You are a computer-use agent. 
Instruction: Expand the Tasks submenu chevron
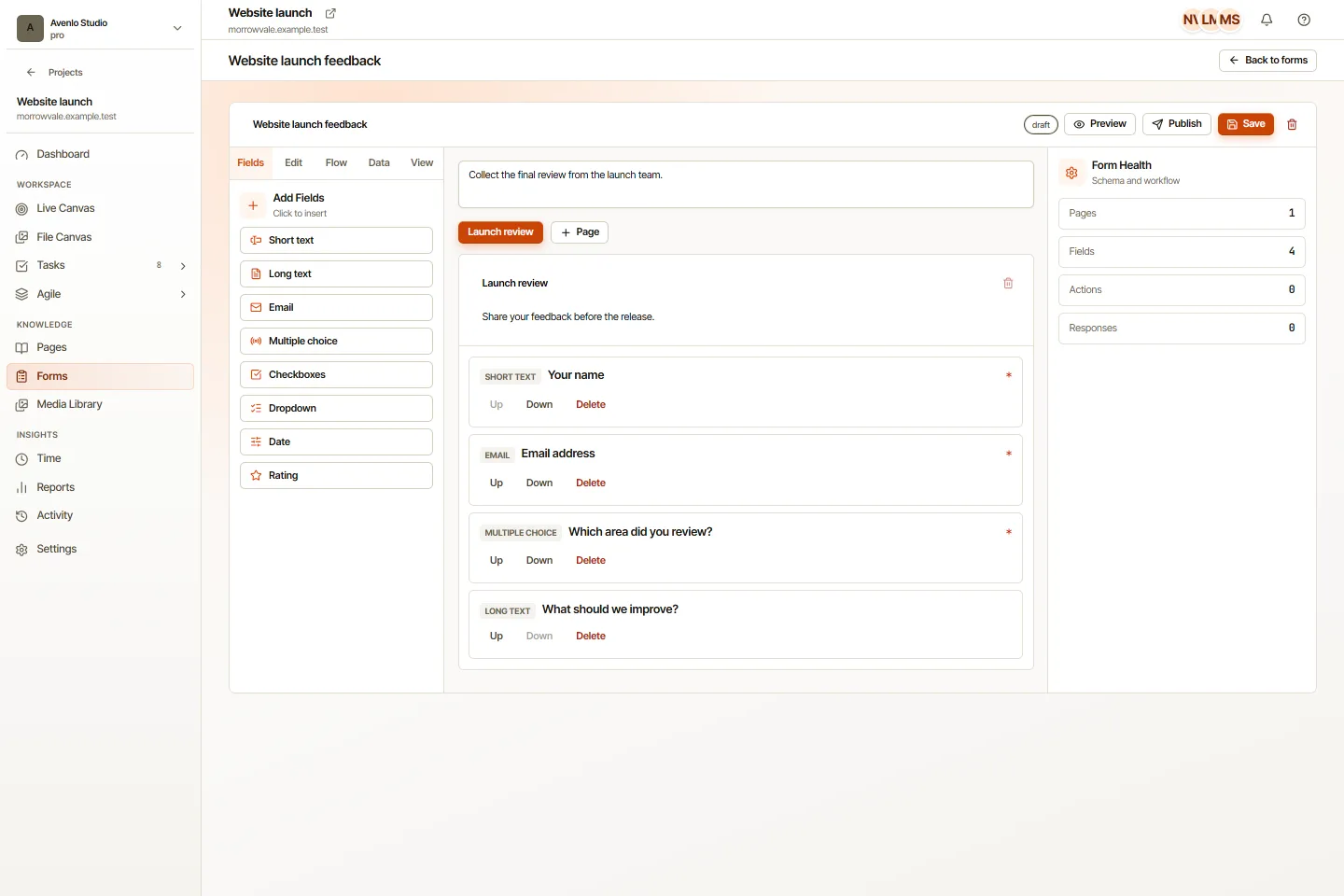point(183,266)
